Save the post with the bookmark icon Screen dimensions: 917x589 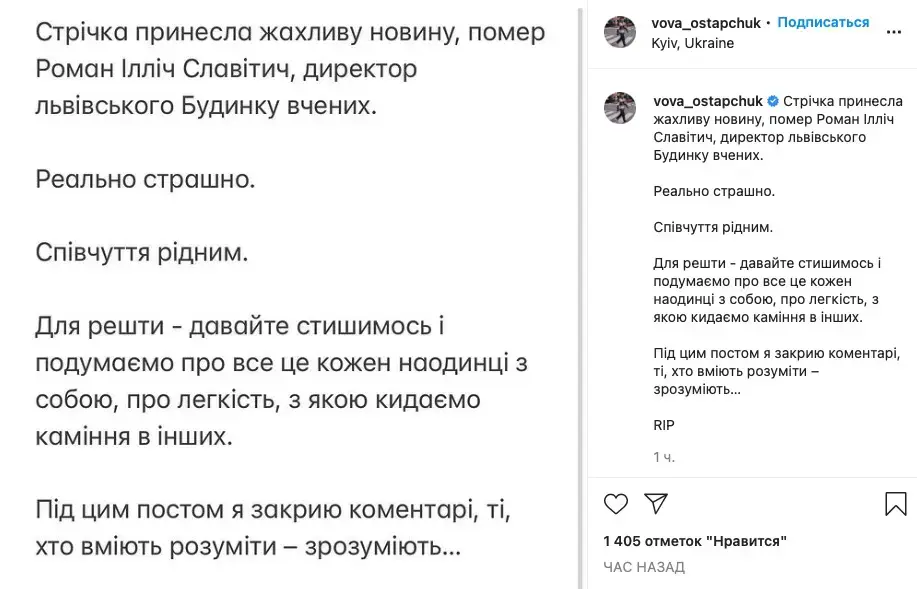[895, 504]
